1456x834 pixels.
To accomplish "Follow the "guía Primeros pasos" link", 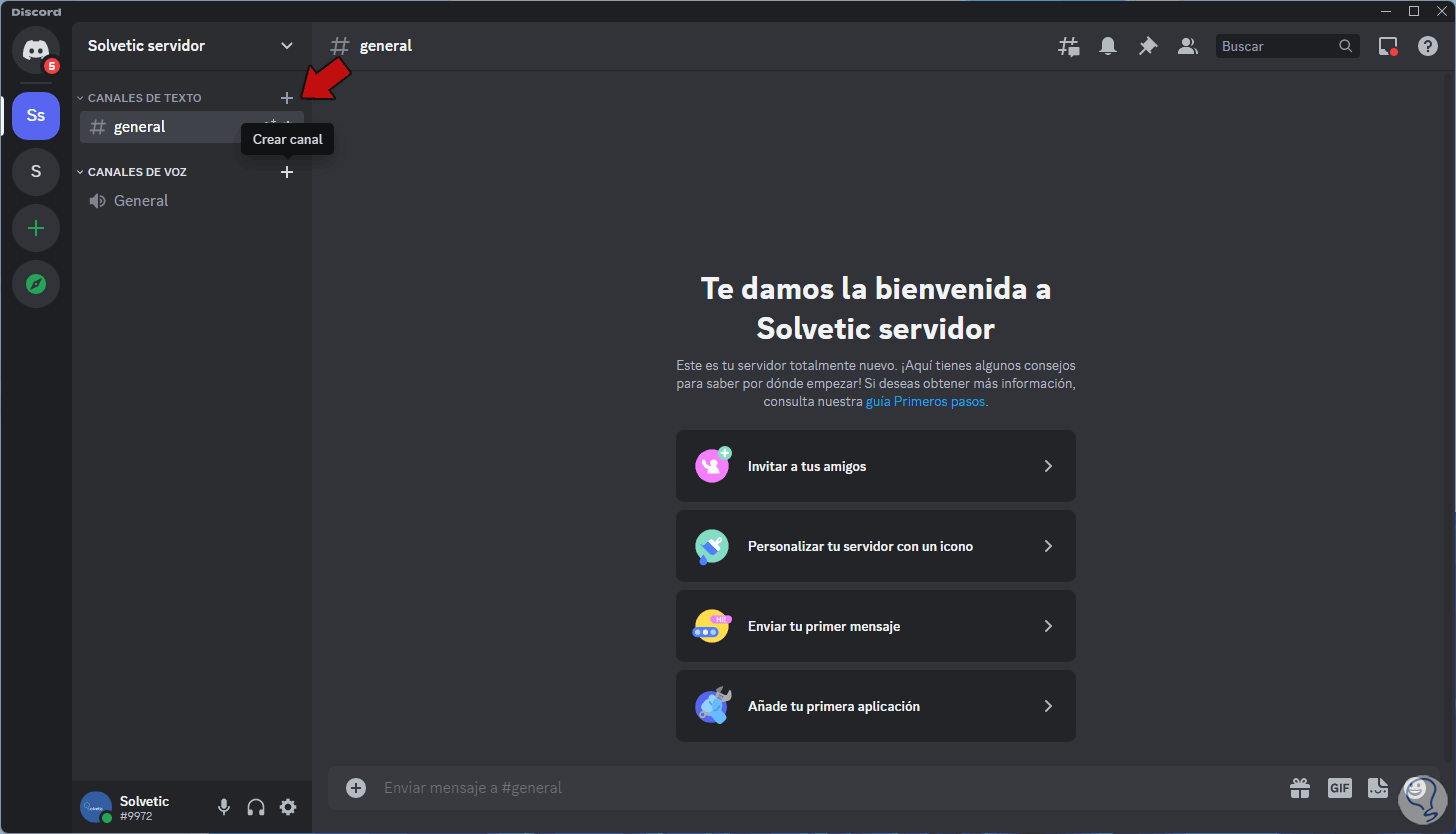I will point(925,402).
